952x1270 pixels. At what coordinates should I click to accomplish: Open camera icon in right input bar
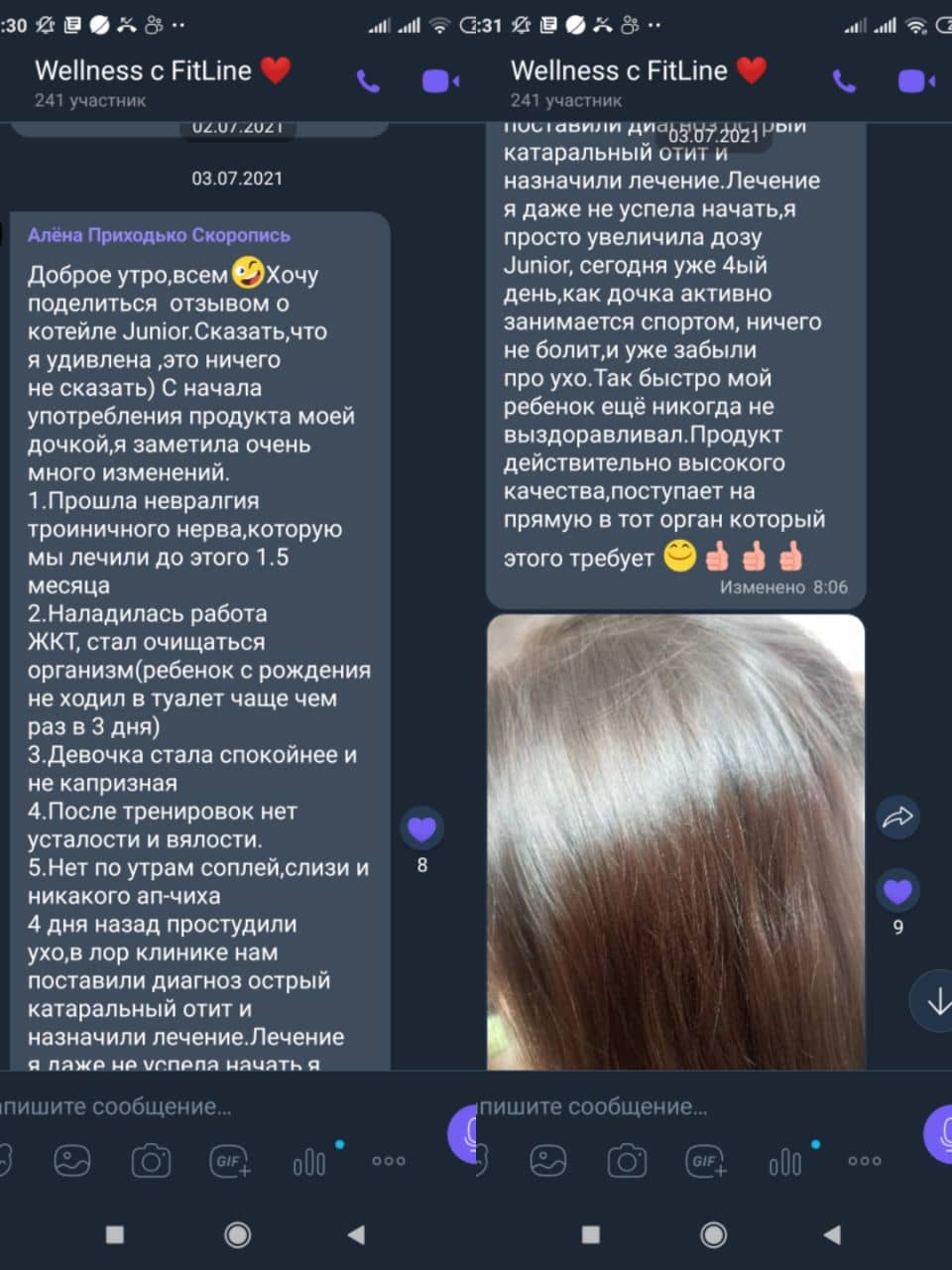627,1160
